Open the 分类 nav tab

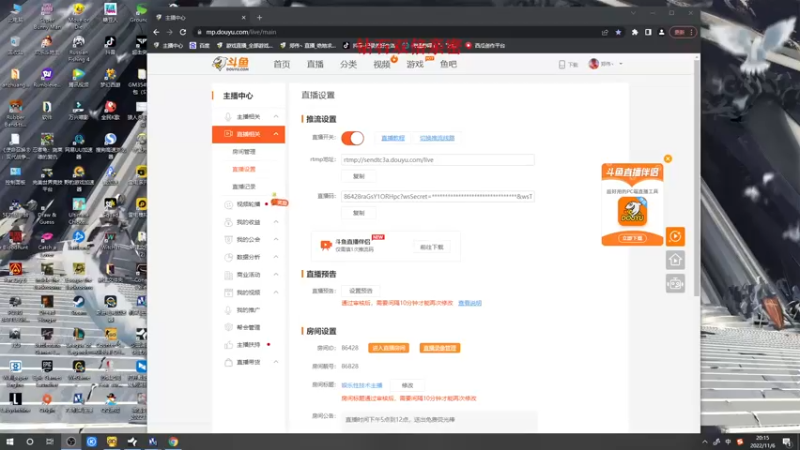[348, 64]
